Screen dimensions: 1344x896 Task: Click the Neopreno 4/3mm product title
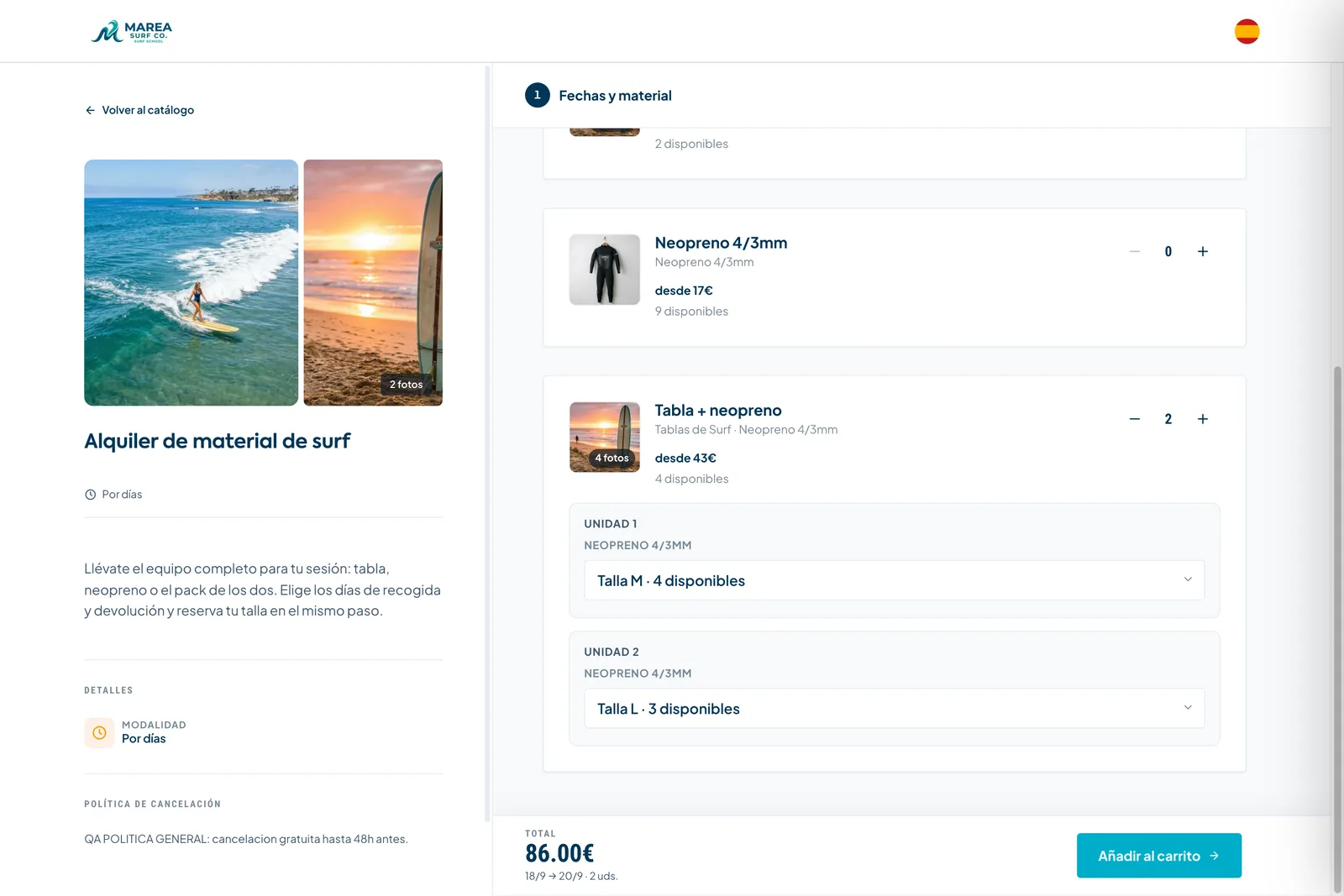[x=721, y=243]
